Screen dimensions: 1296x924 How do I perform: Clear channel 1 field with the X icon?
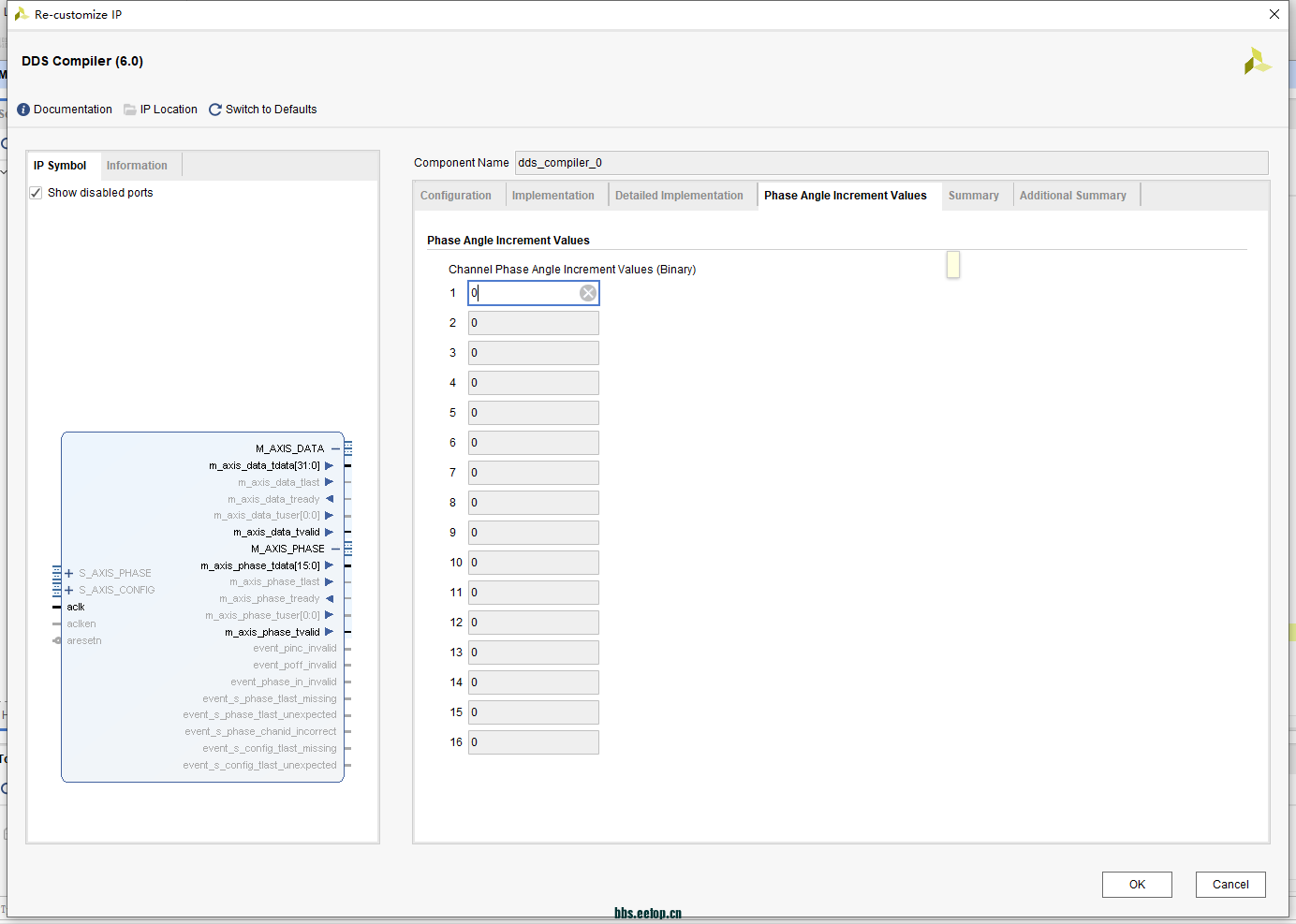[588, 293]
